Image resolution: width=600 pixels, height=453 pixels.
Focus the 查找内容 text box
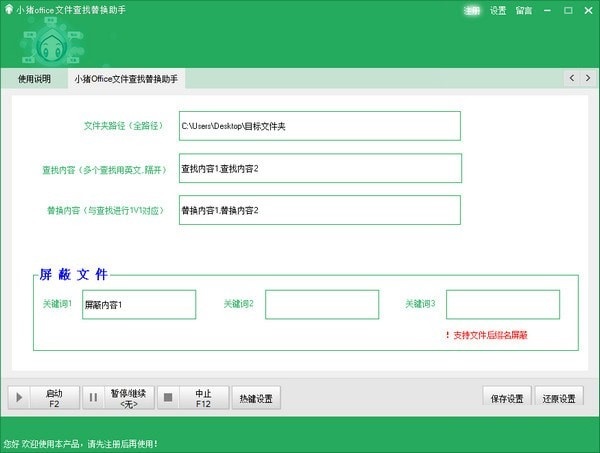319,168
